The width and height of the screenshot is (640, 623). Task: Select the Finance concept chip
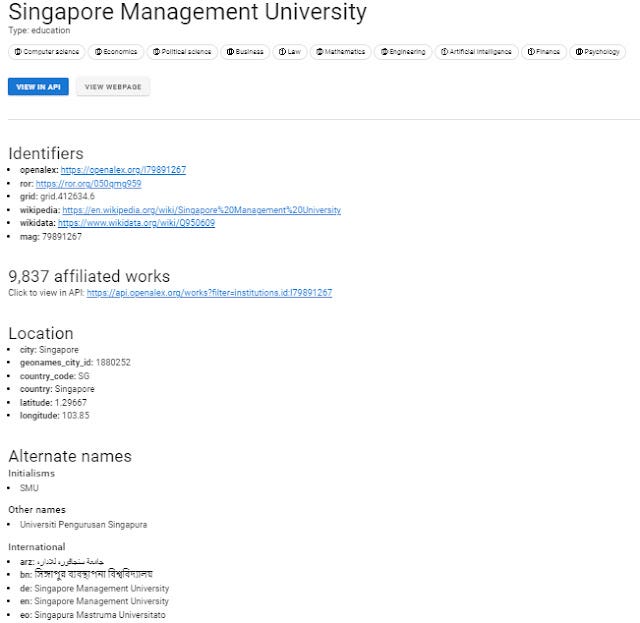544,52
